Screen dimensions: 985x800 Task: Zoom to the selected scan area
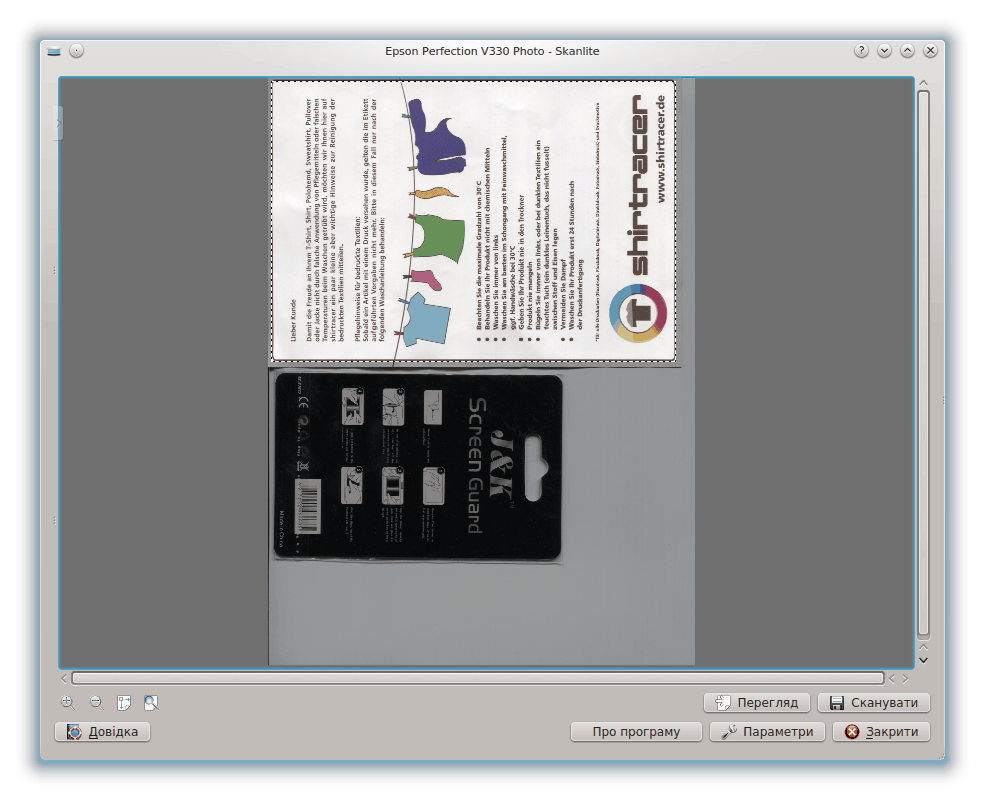[124, 702]
